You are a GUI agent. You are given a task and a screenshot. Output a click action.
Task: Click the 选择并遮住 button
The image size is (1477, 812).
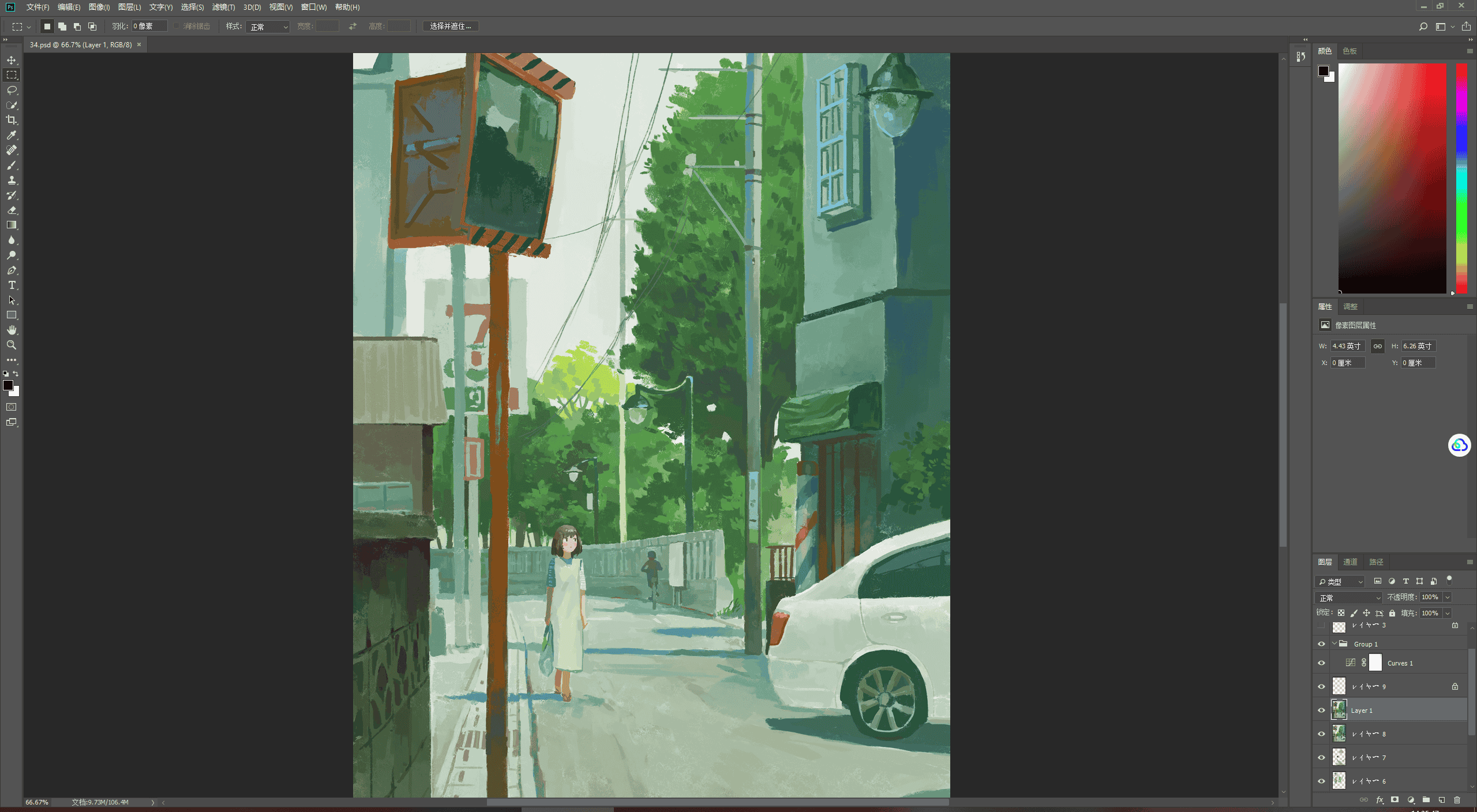pos(451,26)
